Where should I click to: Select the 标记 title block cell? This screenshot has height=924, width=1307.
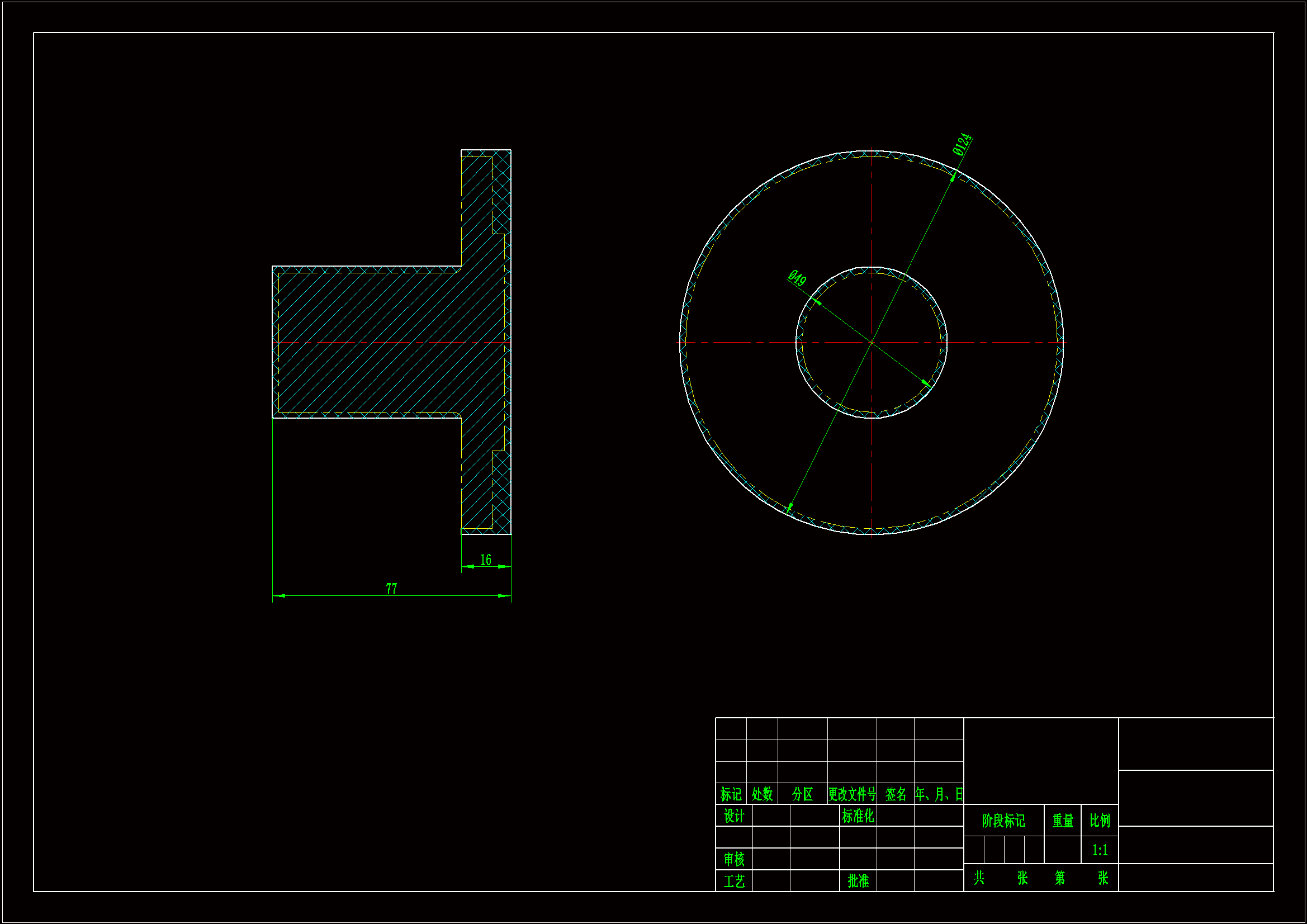point(731,794)
